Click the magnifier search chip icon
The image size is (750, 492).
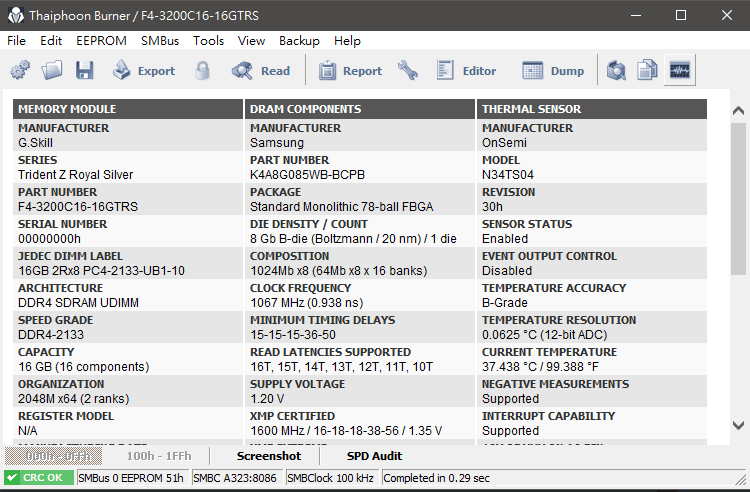pos(616,70)
